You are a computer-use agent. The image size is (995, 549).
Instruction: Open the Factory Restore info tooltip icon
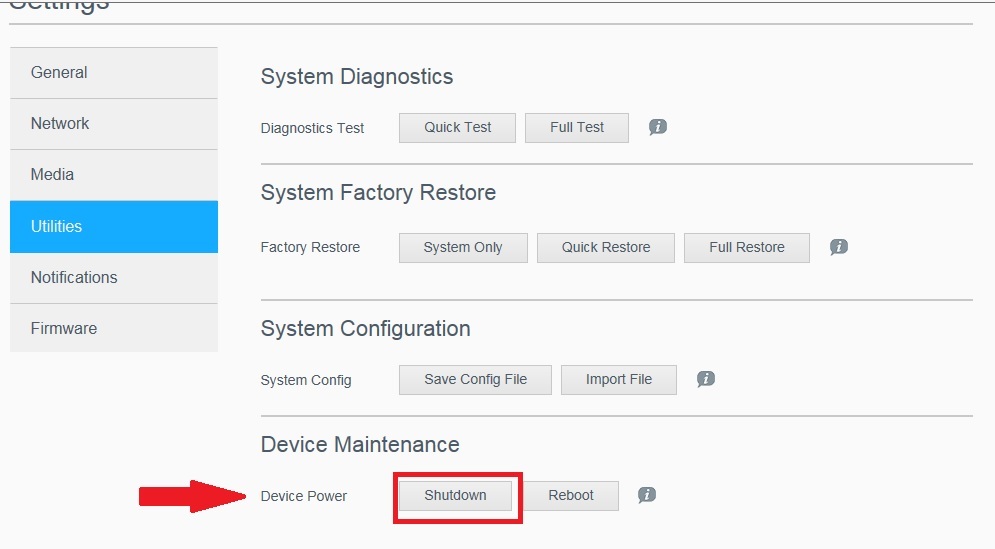coord(839,246)
